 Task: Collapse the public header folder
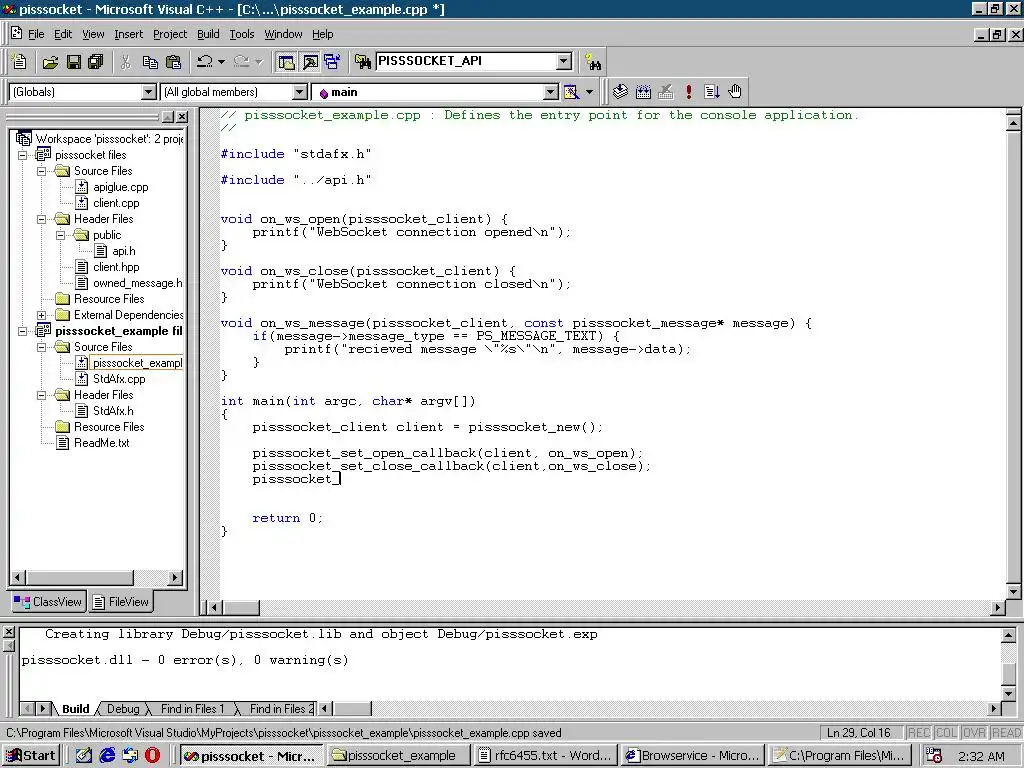(x=60, y=235)
